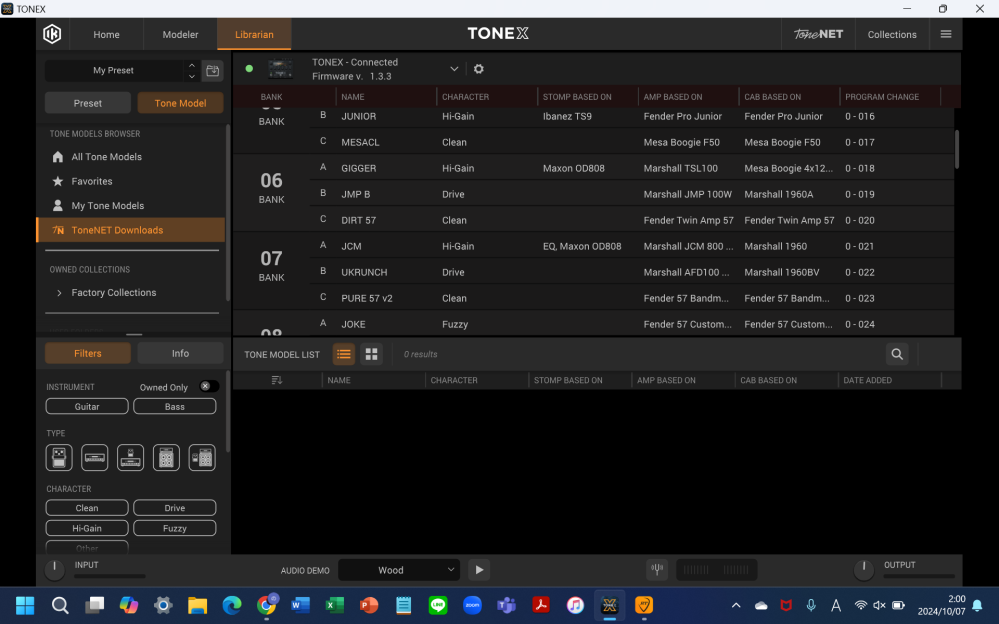Switch to the Modeler tab
Viewport: 999px width, 624px height.
pos(179,33)
